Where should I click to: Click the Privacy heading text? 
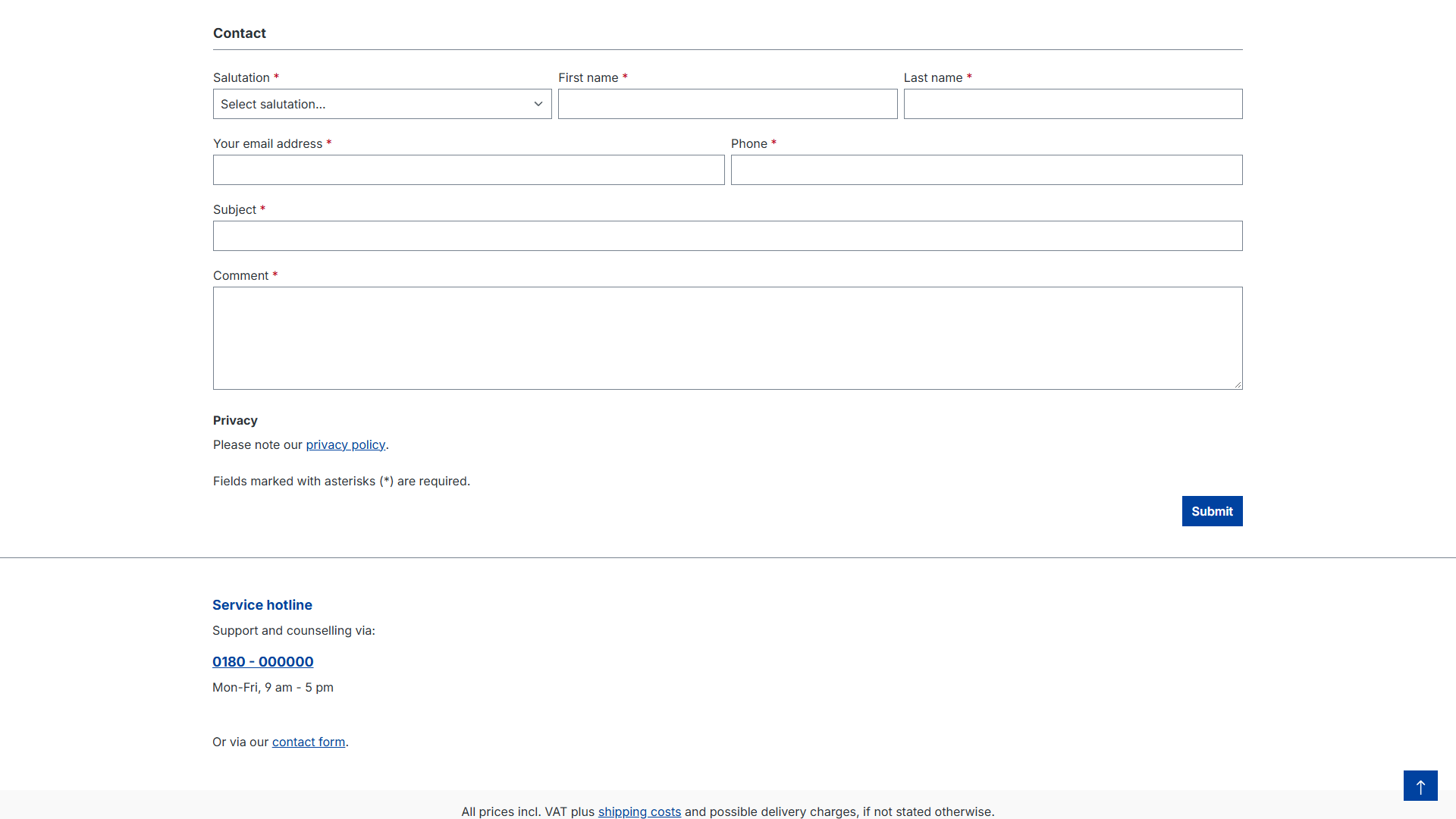pos(235,421)
